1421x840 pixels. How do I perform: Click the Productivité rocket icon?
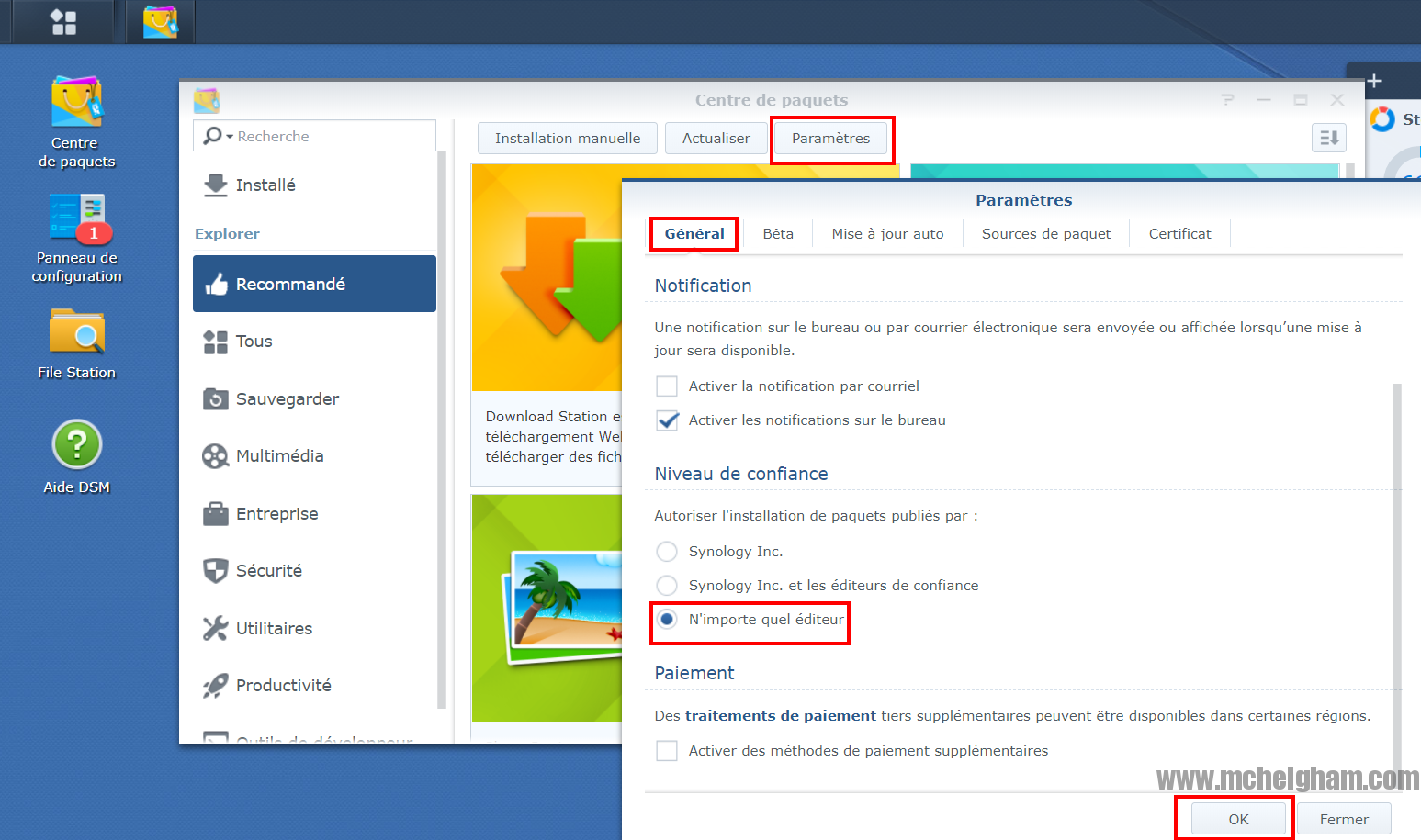(215, 686)
